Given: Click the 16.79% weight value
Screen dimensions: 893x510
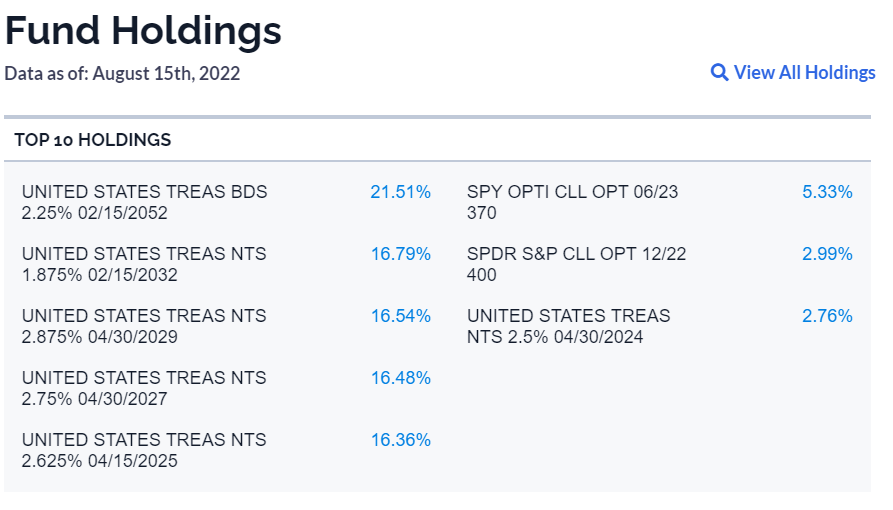Looking at the screenshot, I should (x=400, y=254).
